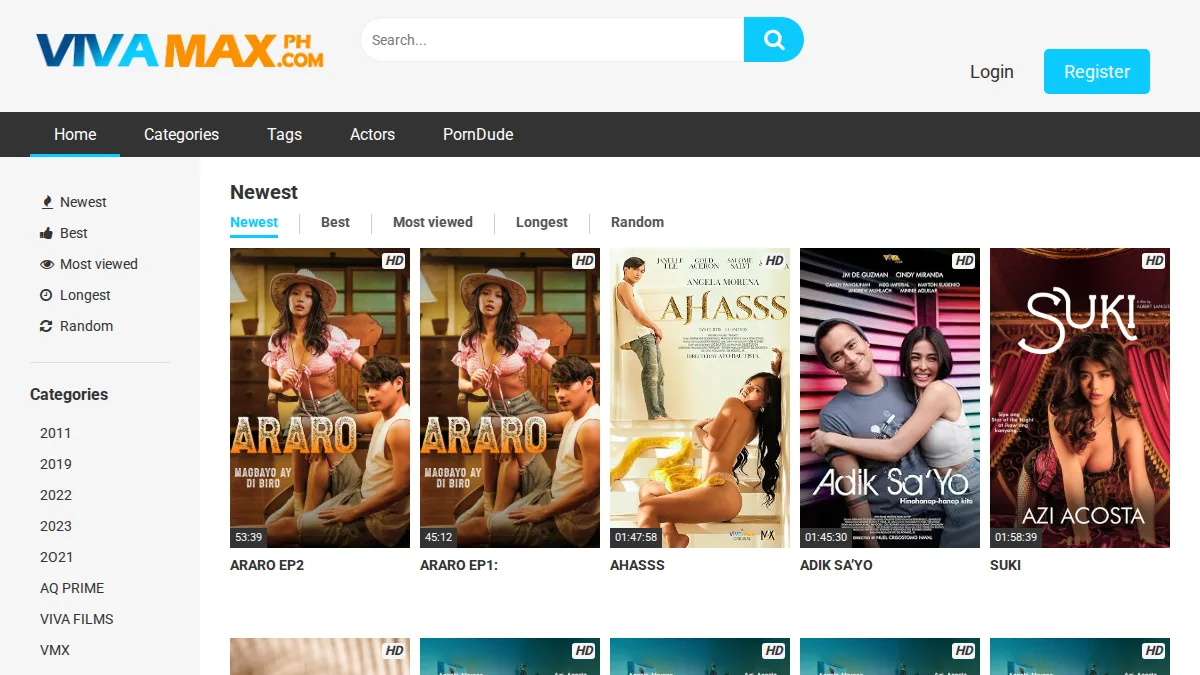The width and height of the screenshot is (1200, 675).
Task: Open Actors in the navigation bar
Action: [x=372, y=134]
